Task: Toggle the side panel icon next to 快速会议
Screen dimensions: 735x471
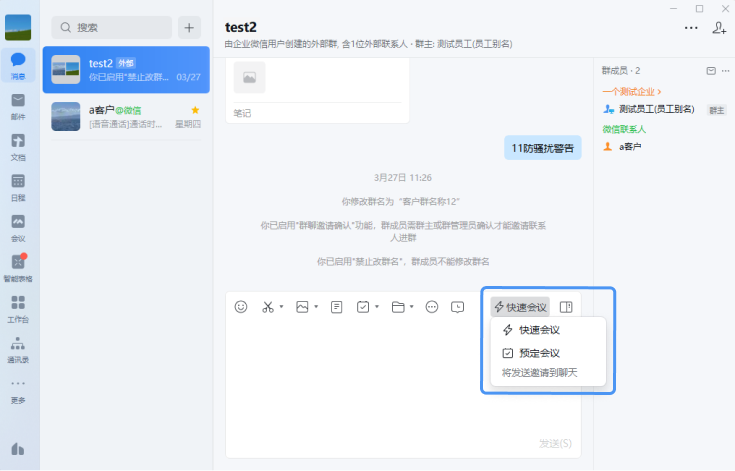Action: point(565,307)
